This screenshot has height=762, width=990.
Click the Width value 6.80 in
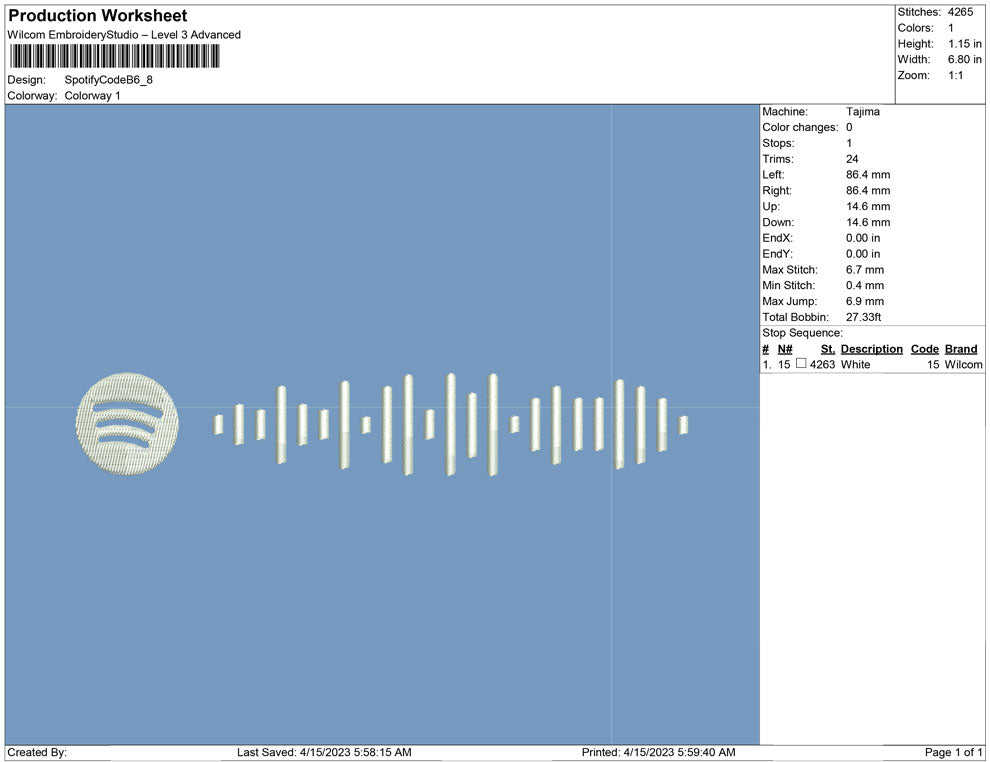click(965, 59)
